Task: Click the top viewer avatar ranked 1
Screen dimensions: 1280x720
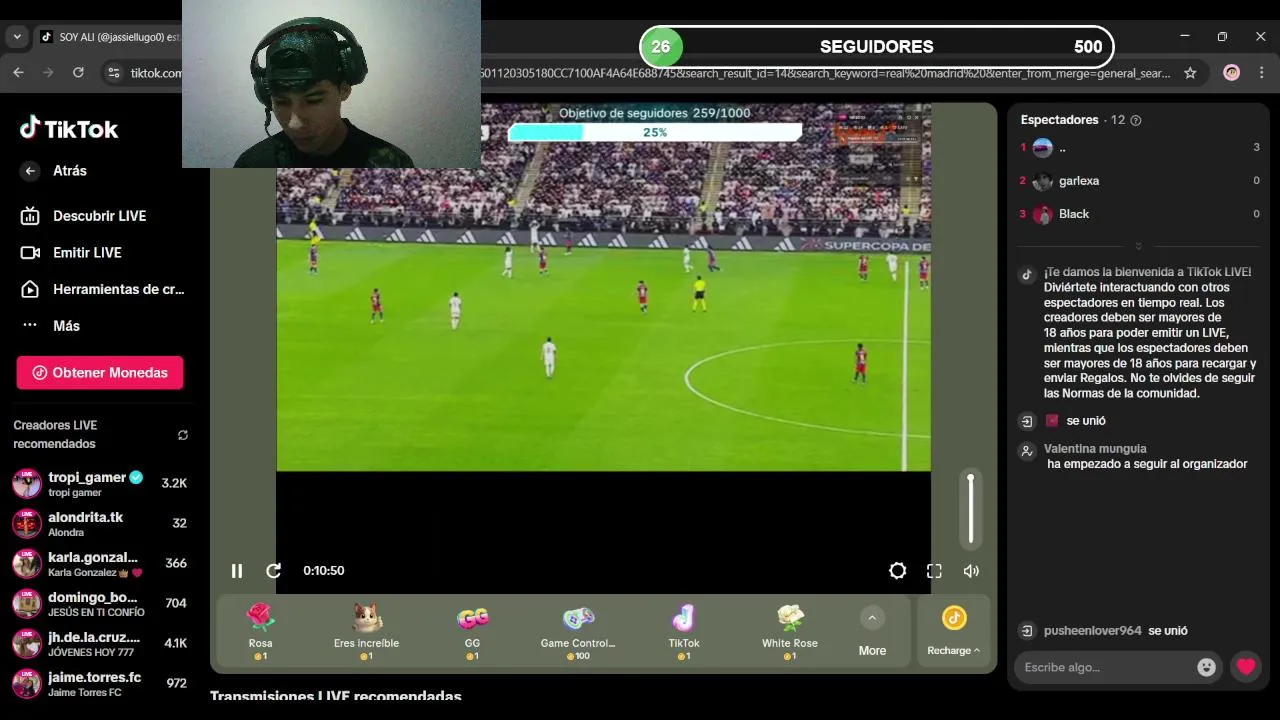Action: click(1043, 148)
